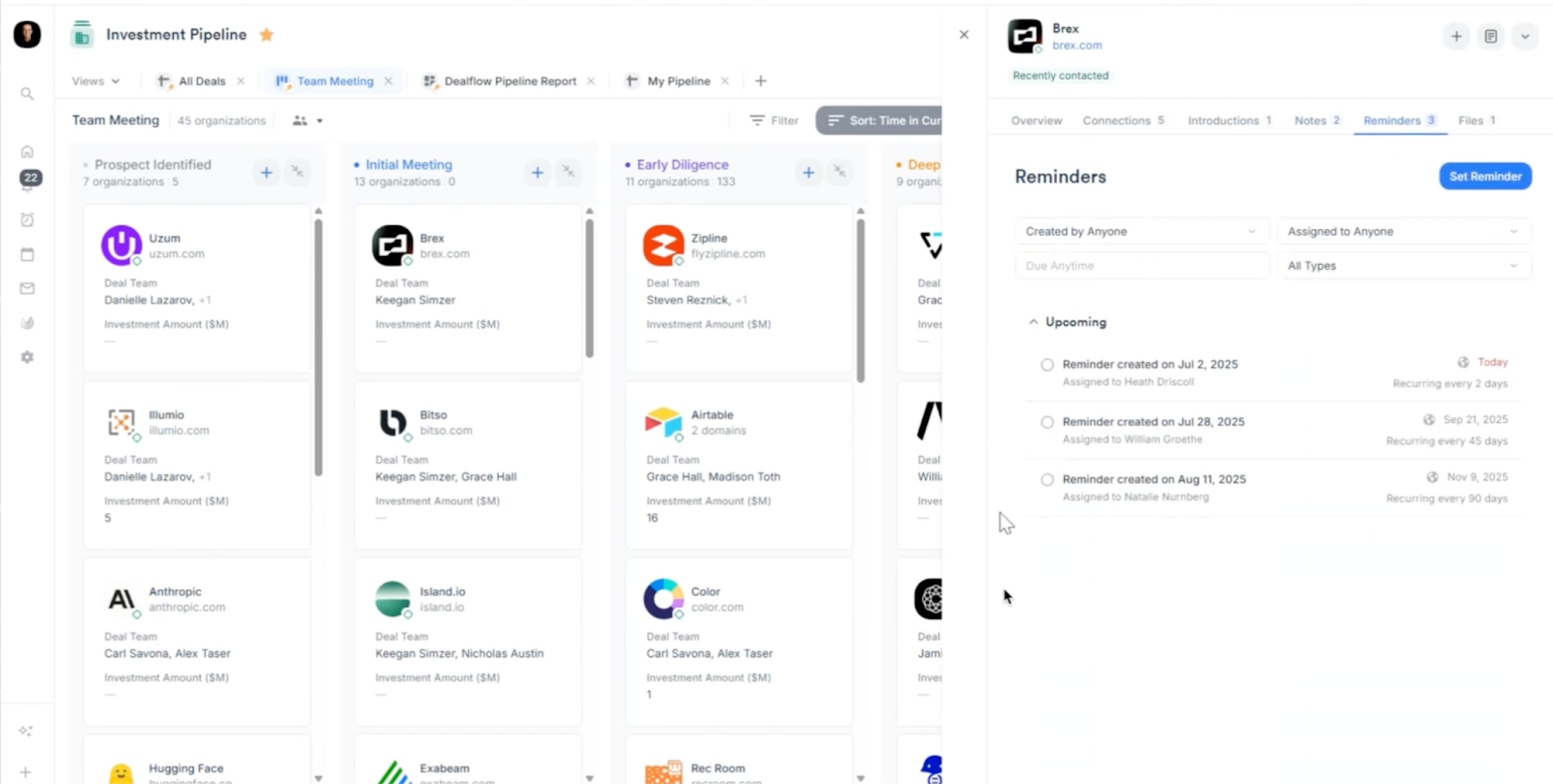Mark Jul 2, 2025 reminder complete
Viewport: 1553px width, 784px height.
tap(1047, 365)
